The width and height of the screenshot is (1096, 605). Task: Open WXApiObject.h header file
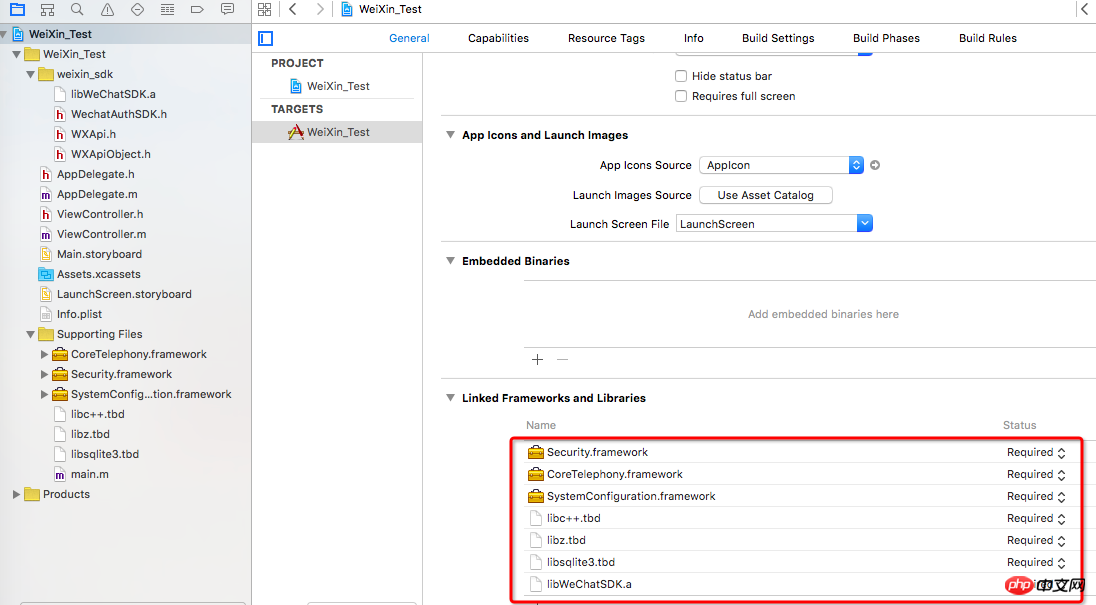110,154
